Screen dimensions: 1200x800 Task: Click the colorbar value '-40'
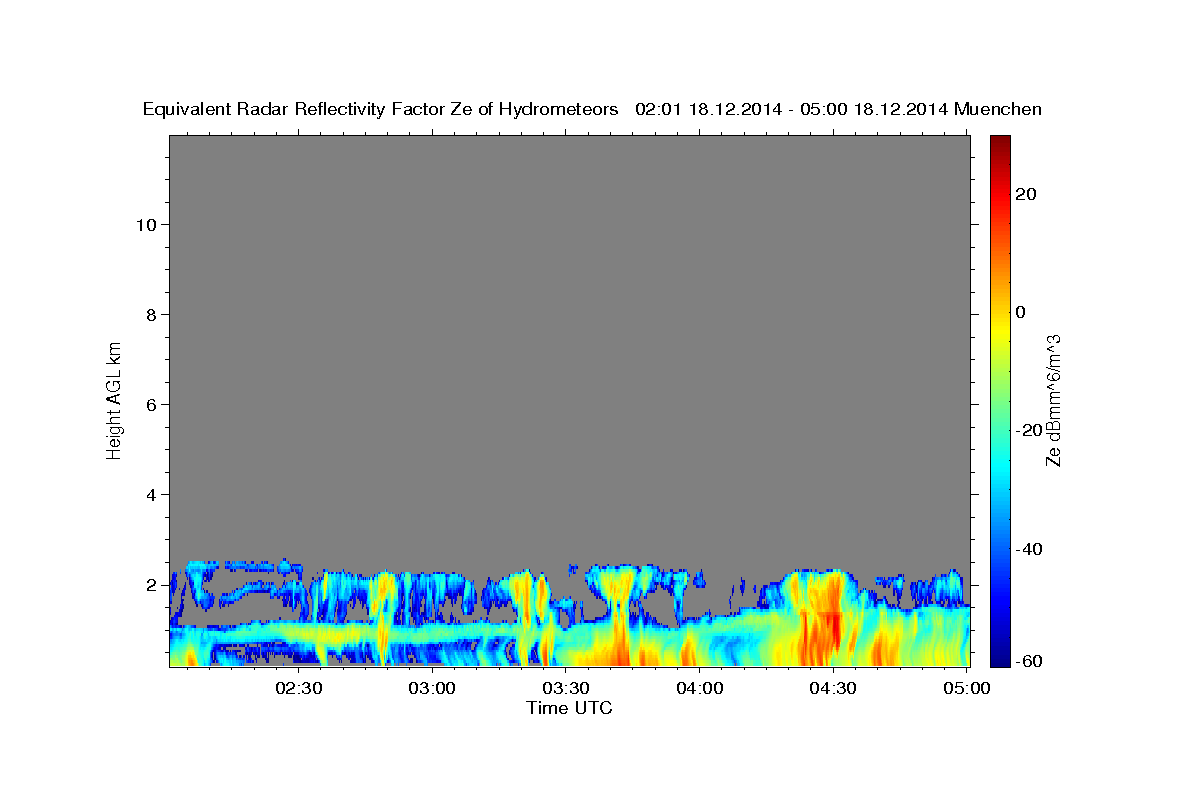coord(1029,548)
